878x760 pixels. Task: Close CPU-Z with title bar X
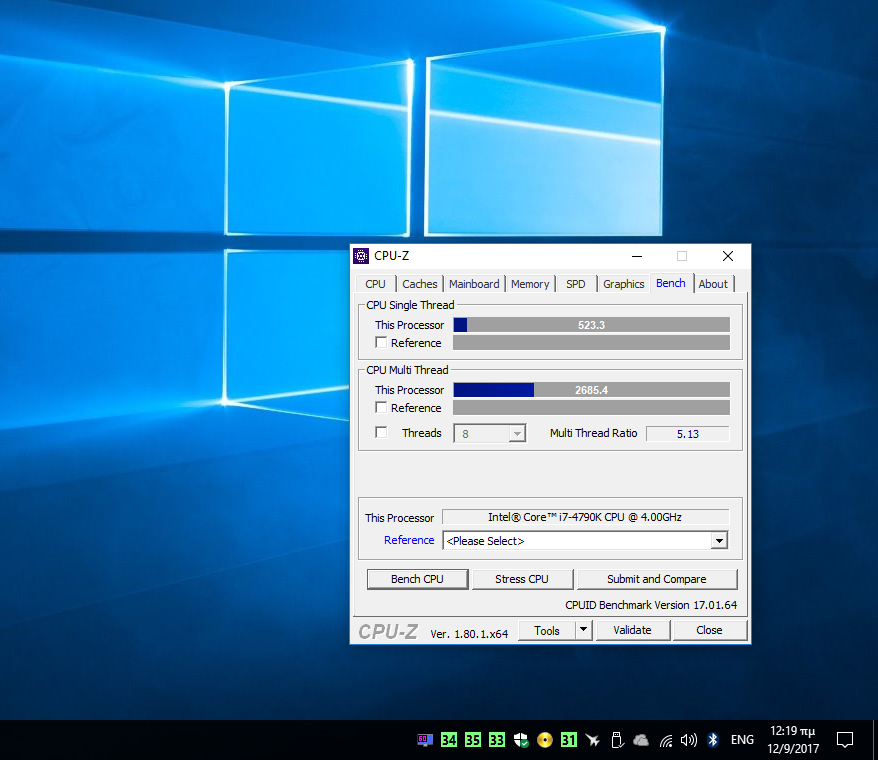tap(727, 256)
